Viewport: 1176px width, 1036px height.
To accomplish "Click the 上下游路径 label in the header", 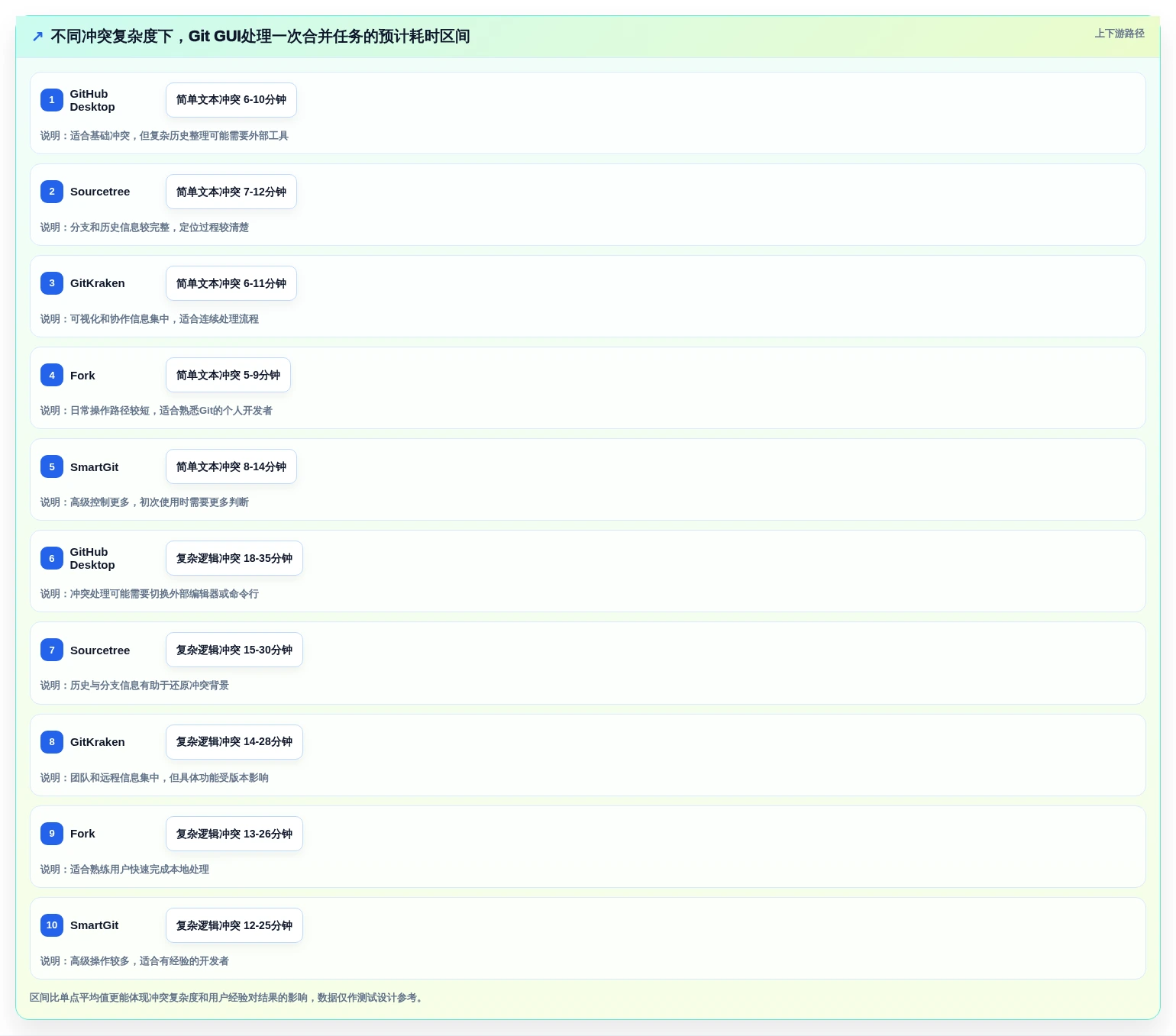I will pos(1119,34).
